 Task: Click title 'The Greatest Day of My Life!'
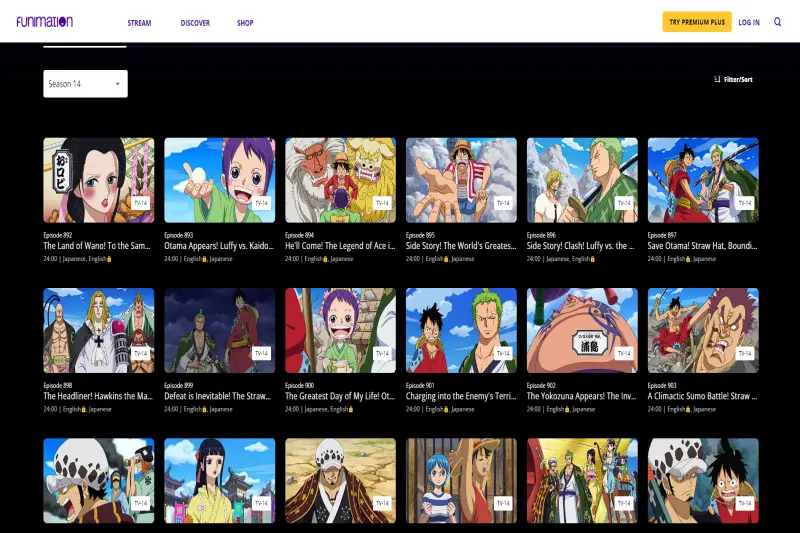tap(340, 396)
